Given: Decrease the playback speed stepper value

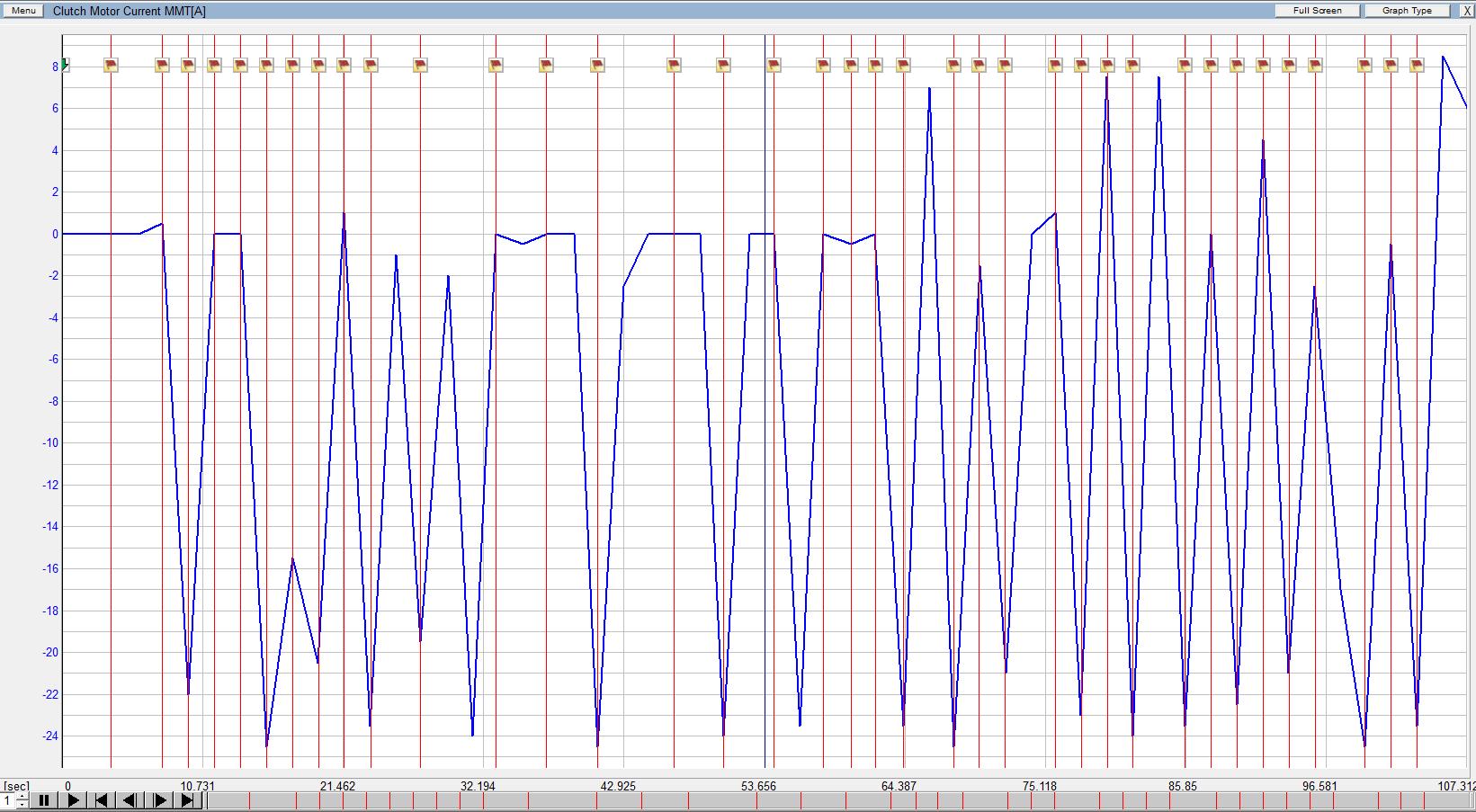Looking at the screenshot, I should pos(22,805).
